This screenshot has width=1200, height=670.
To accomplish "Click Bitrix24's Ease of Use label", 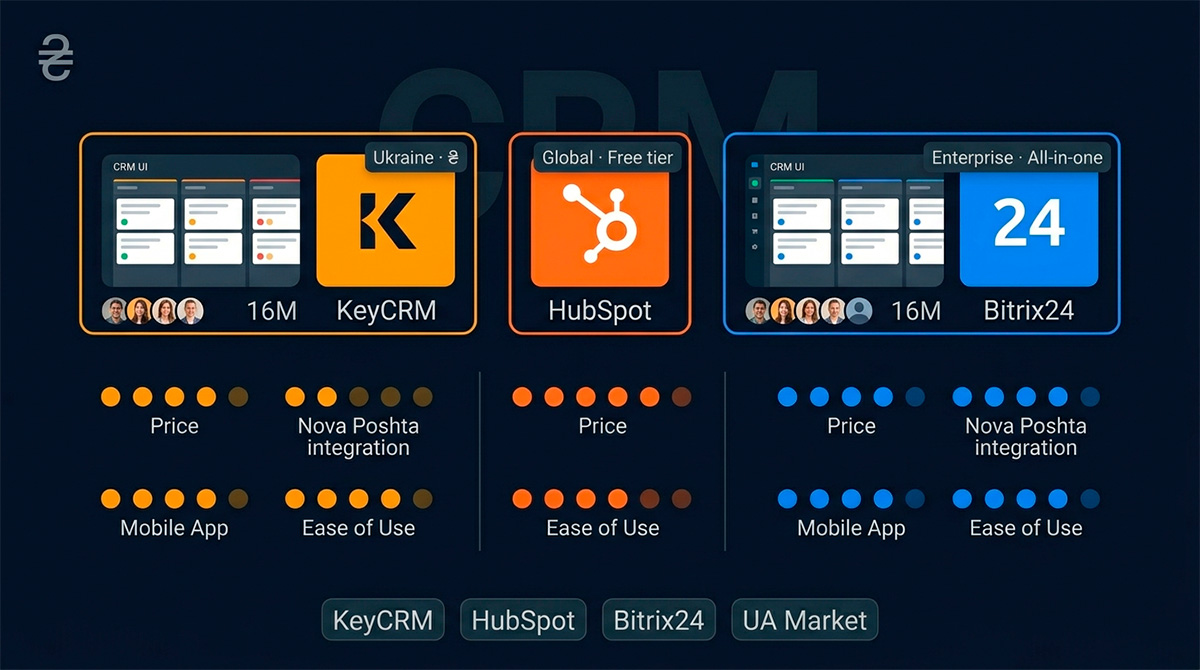I will click(1025, 528).
